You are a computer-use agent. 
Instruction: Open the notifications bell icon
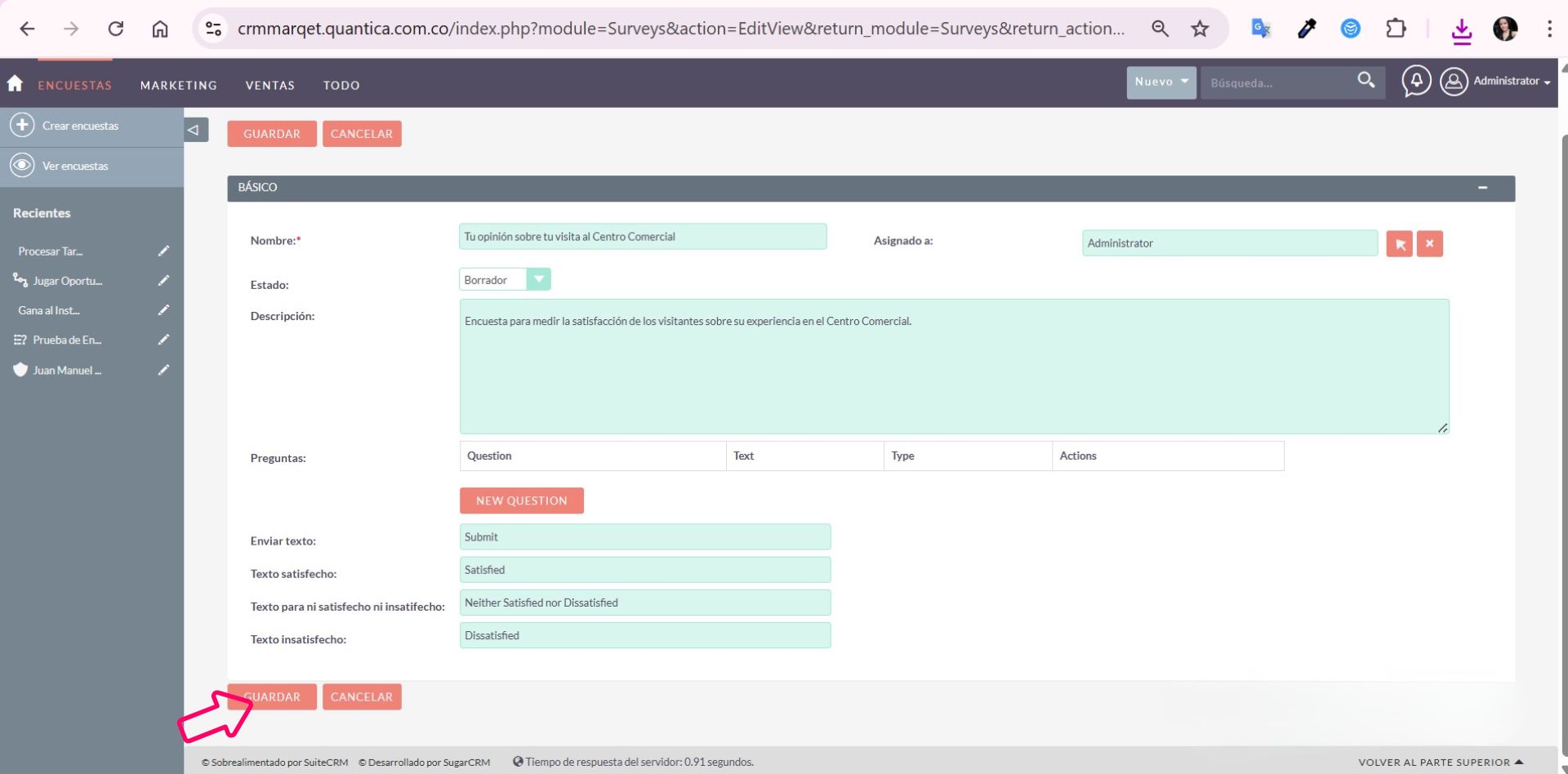point(1416,81)
